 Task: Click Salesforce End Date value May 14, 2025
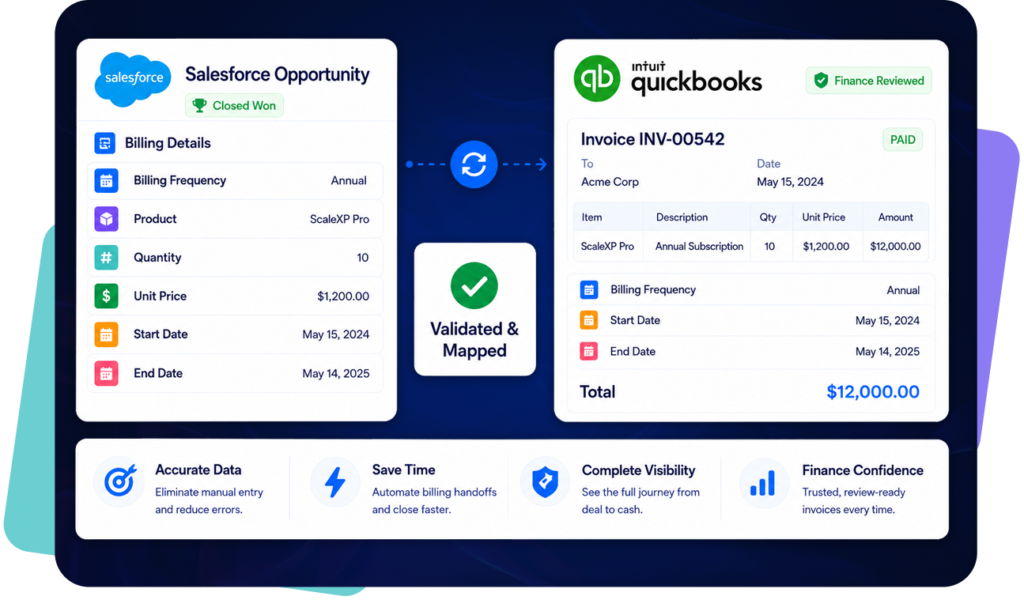tap(336, 373)
